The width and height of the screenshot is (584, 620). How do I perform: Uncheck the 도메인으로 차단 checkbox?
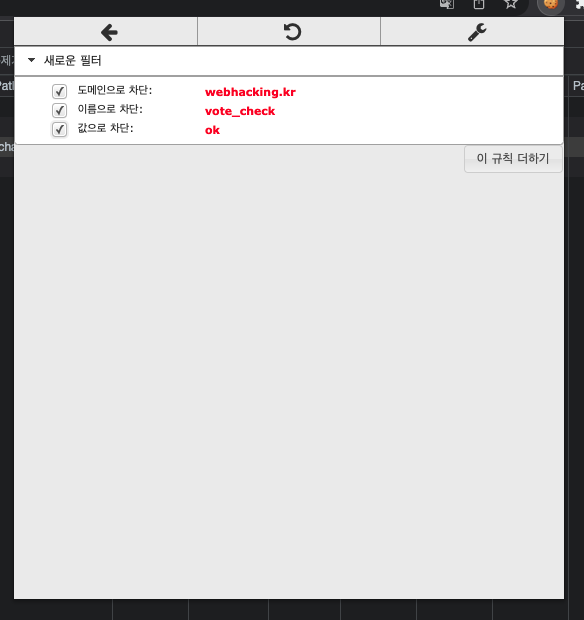tap(59, 91)
